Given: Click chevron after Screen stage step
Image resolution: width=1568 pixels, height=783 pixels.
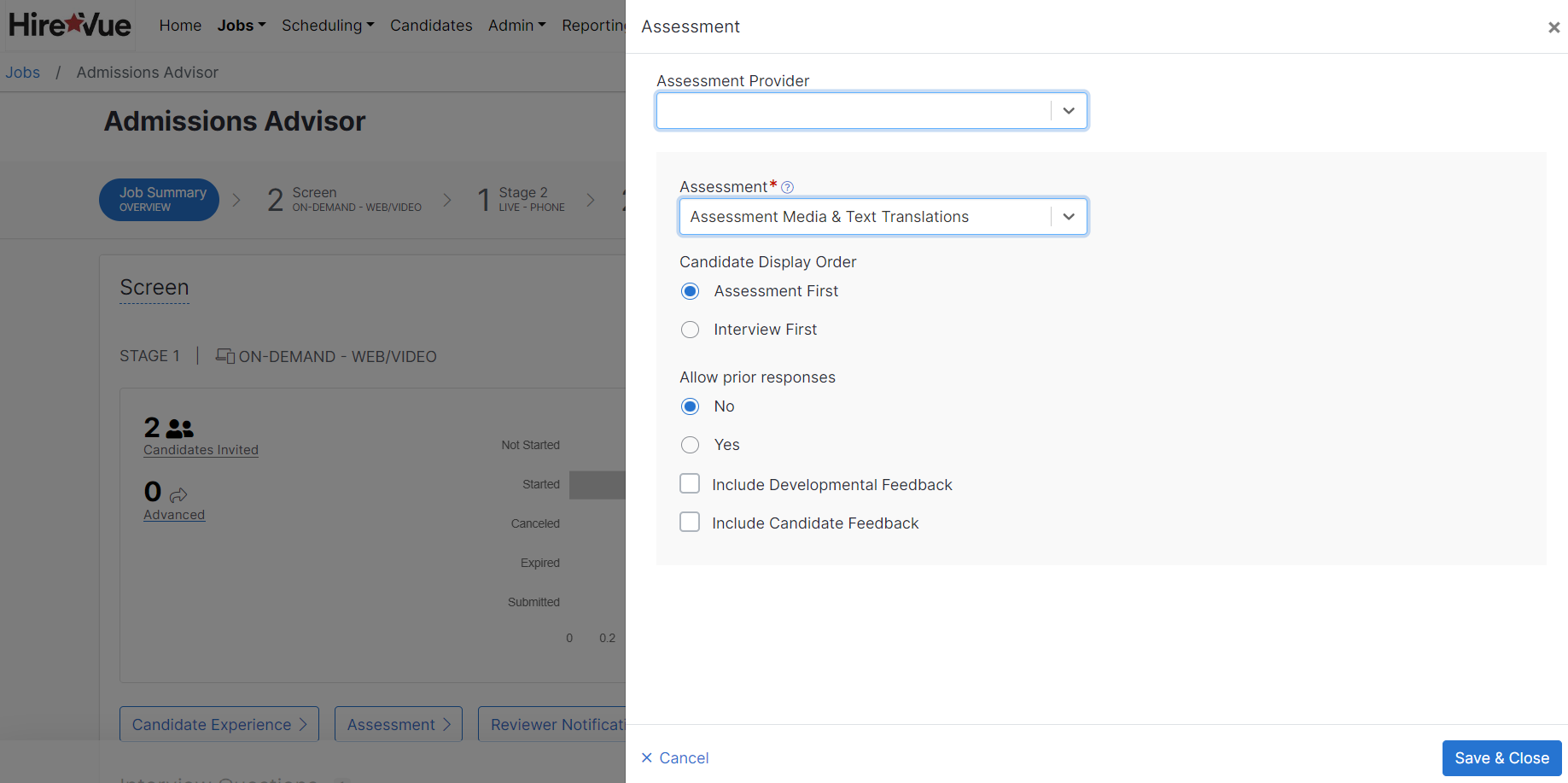Looking at the screenshot, I should [447, 200].
